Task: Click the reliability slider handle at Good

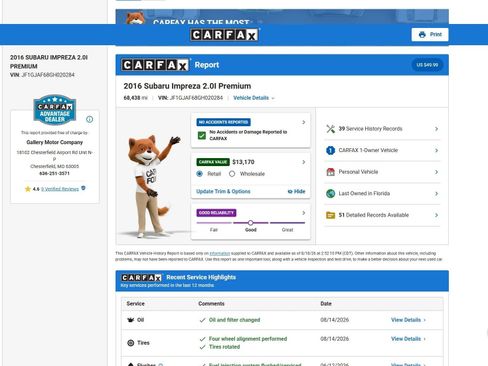Action: (x=251, y=223)
